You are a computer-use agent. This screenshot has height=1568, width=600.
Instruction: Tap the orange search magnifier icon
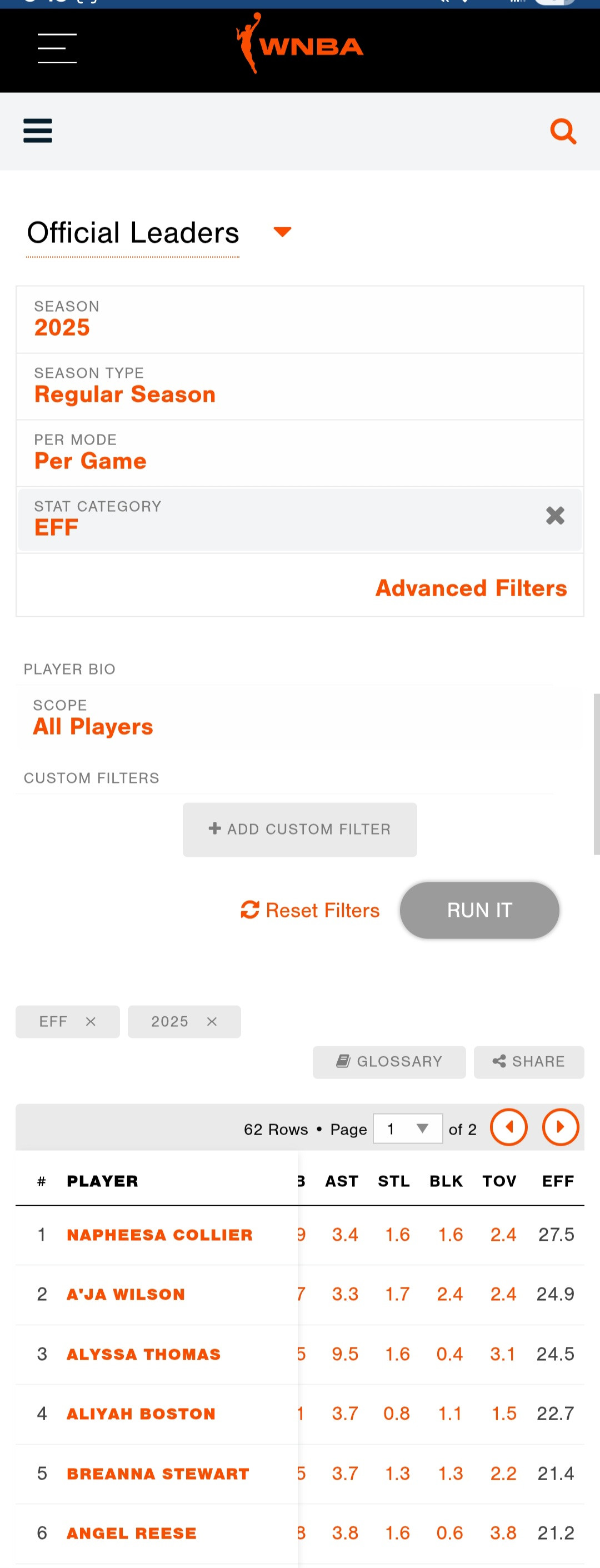pyautogui.click(x=563, y=131)
